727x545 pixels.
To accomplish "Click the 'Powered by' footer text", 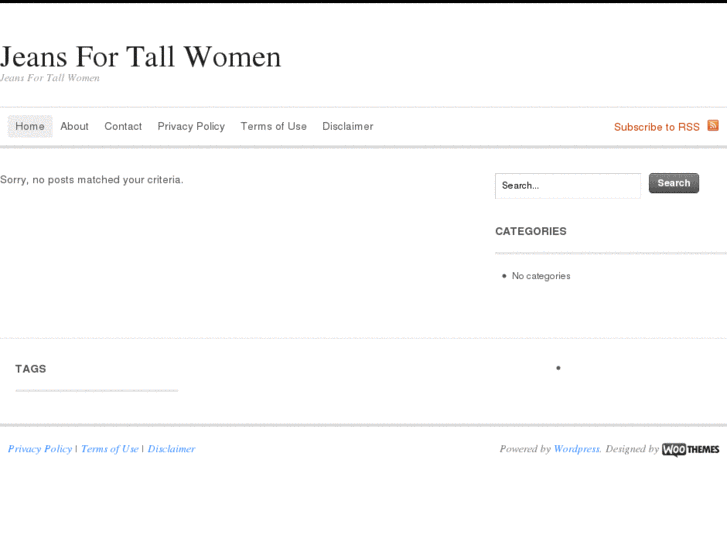I will (x=525, y=449).
